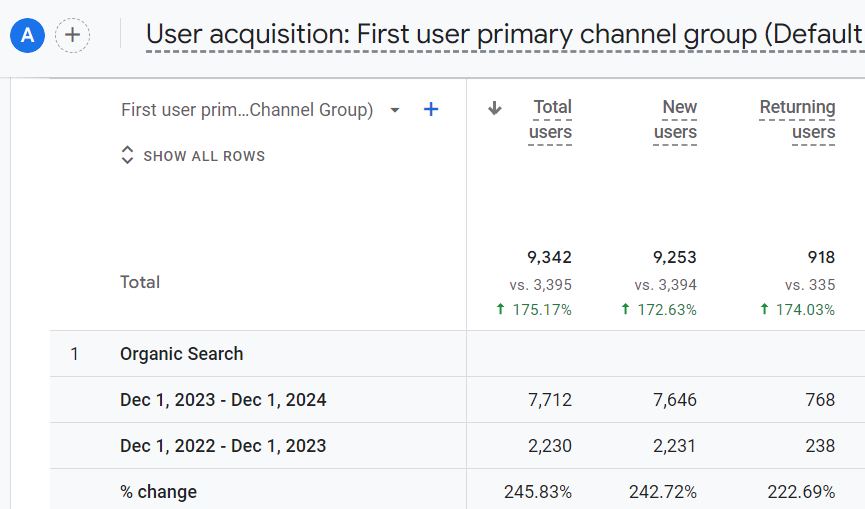Click the returning users total 918
The height and width of the screenshot is (509, 865).
821,258
